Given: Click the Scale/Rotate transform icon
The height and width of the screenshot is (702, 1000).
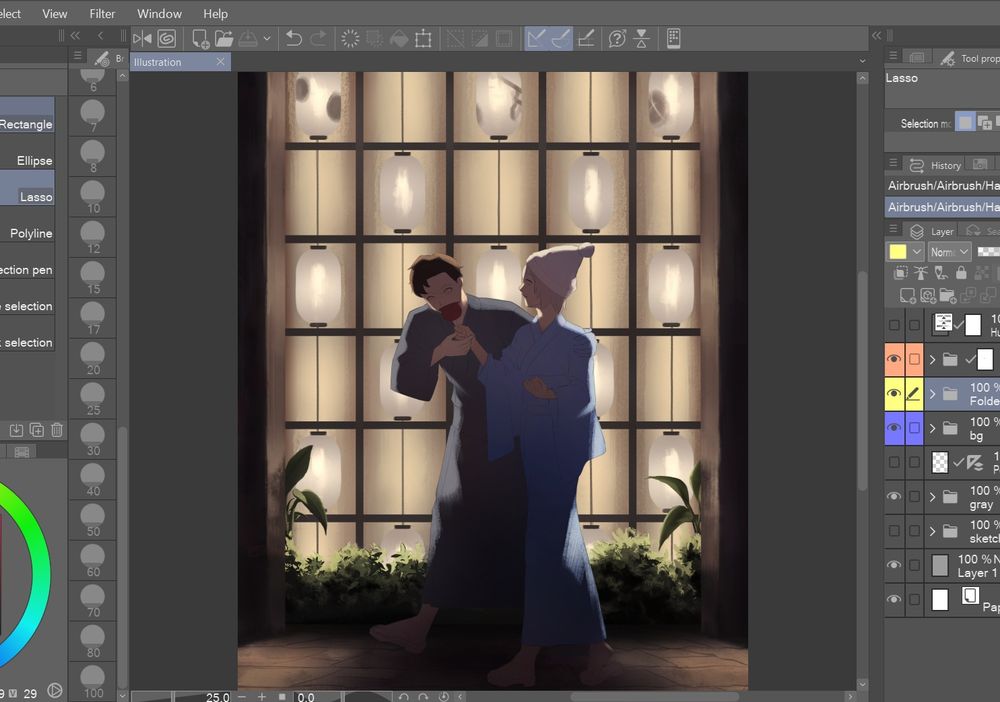Looking at the screenshot, I should coord(423,39).
